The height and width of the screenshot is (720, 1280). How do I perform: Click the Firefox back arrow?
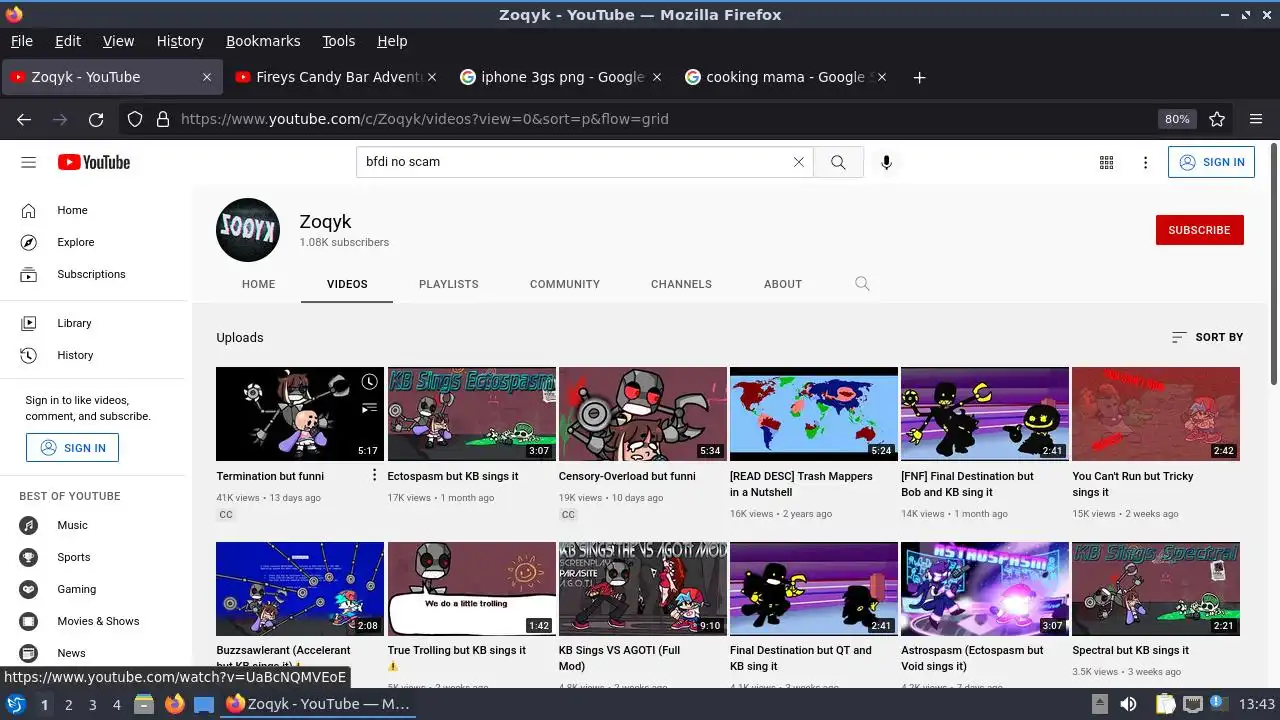(x=24, y=119)
